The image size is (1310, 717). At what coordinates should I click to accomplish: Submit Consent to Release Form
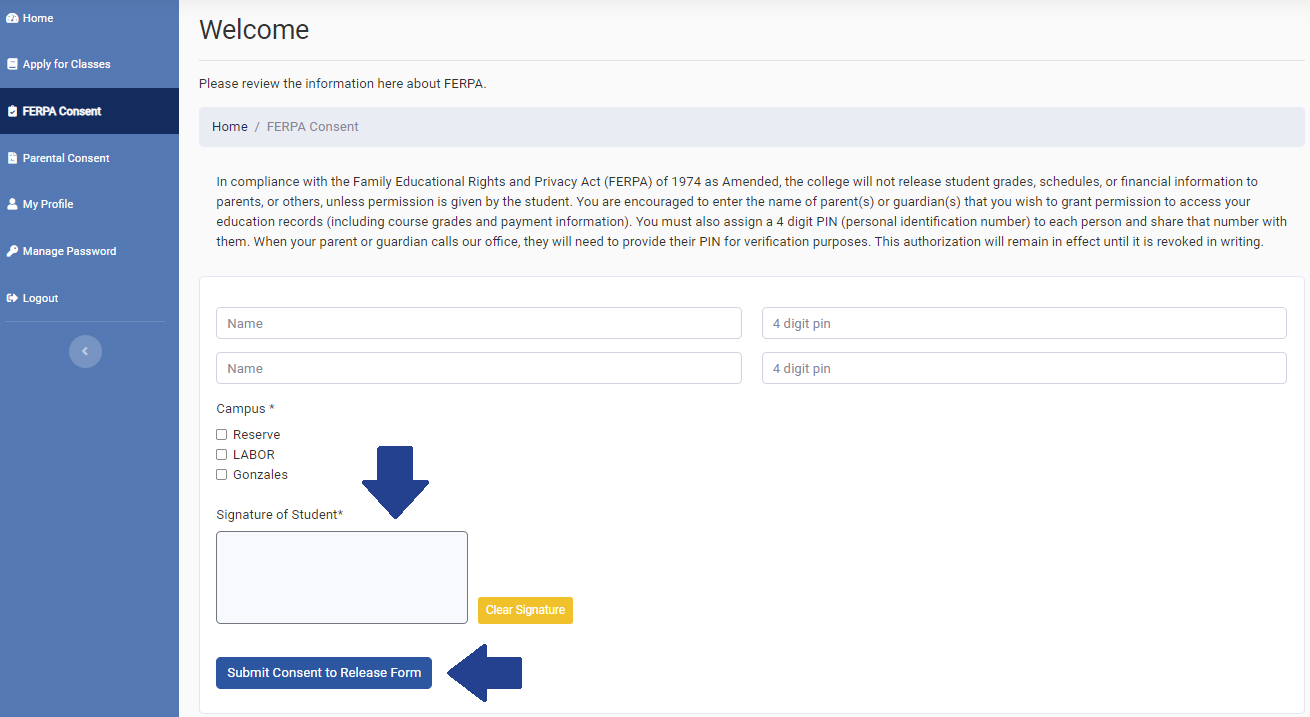click(324, 673)
